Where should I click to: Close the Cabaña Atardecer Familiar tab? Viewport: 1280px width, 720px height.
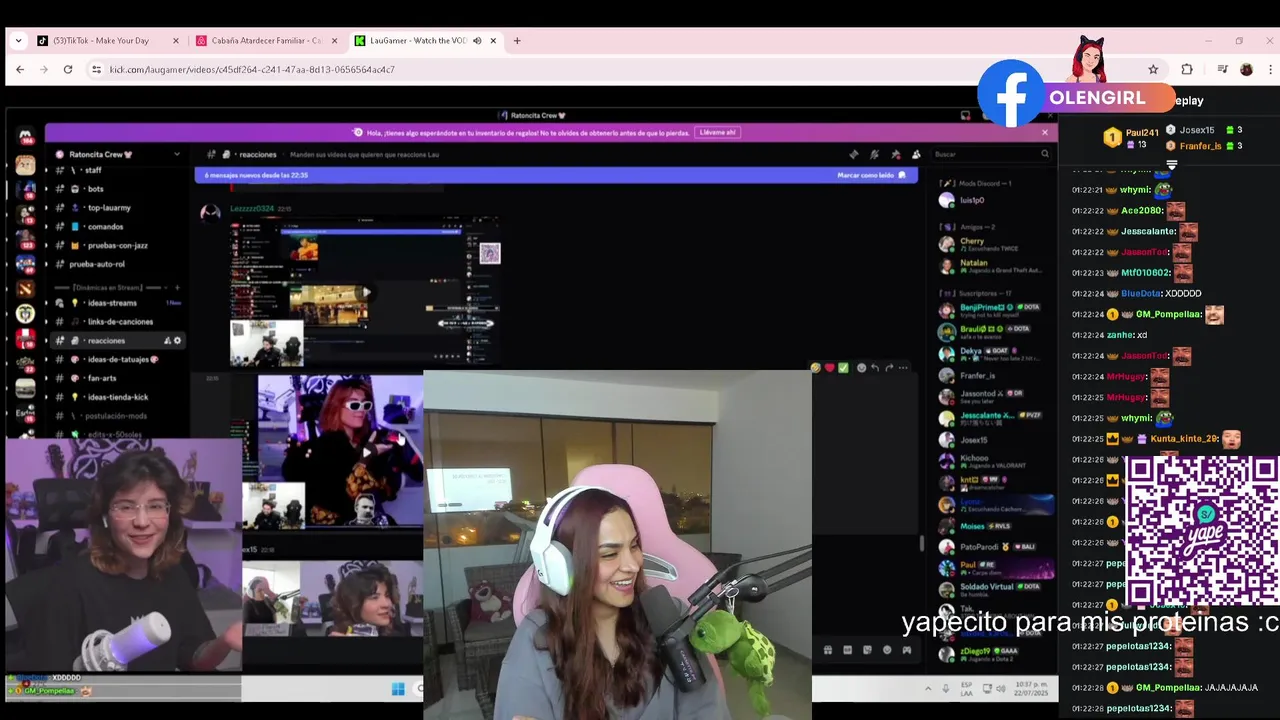[334, 41]
